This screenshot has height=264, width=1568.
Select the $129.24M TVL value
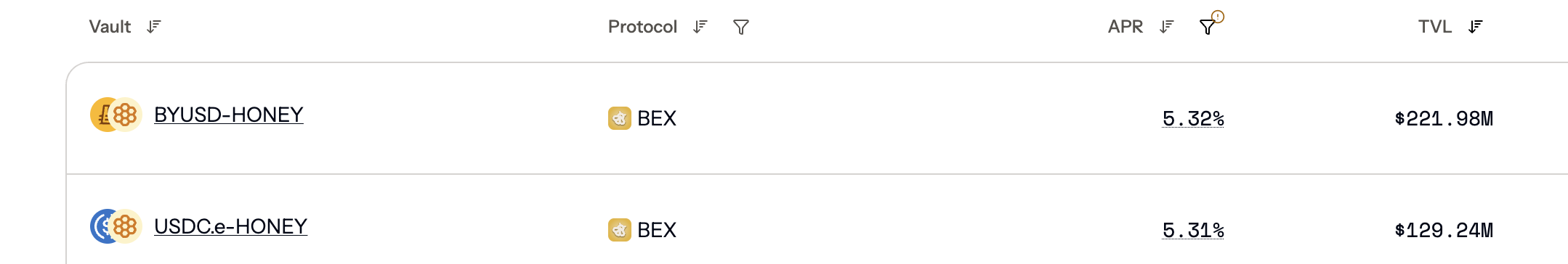pos(1444,230)
